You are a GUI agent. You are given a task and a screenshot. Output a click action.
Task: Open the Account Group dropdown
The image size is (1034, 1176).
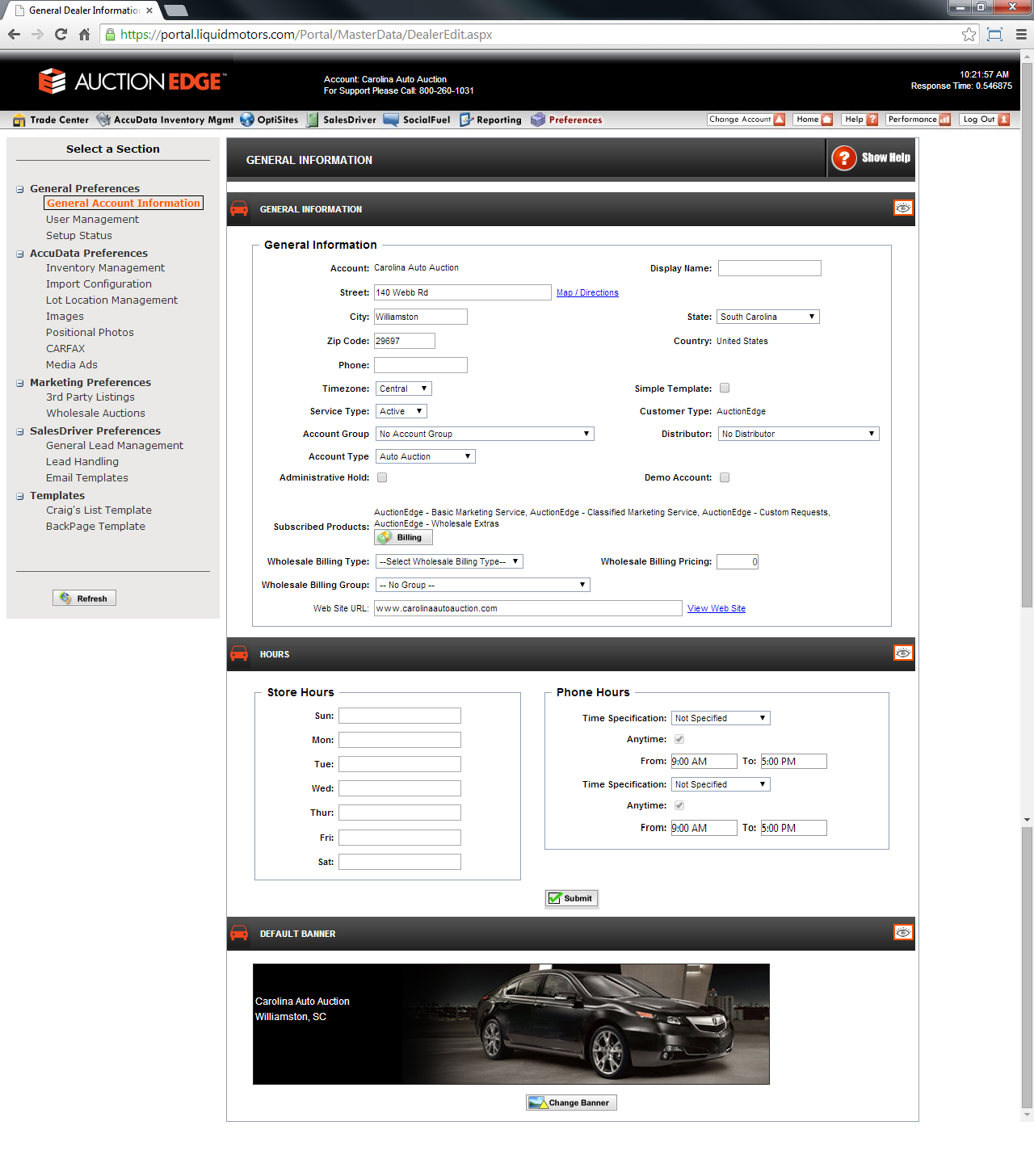point(485,434)
